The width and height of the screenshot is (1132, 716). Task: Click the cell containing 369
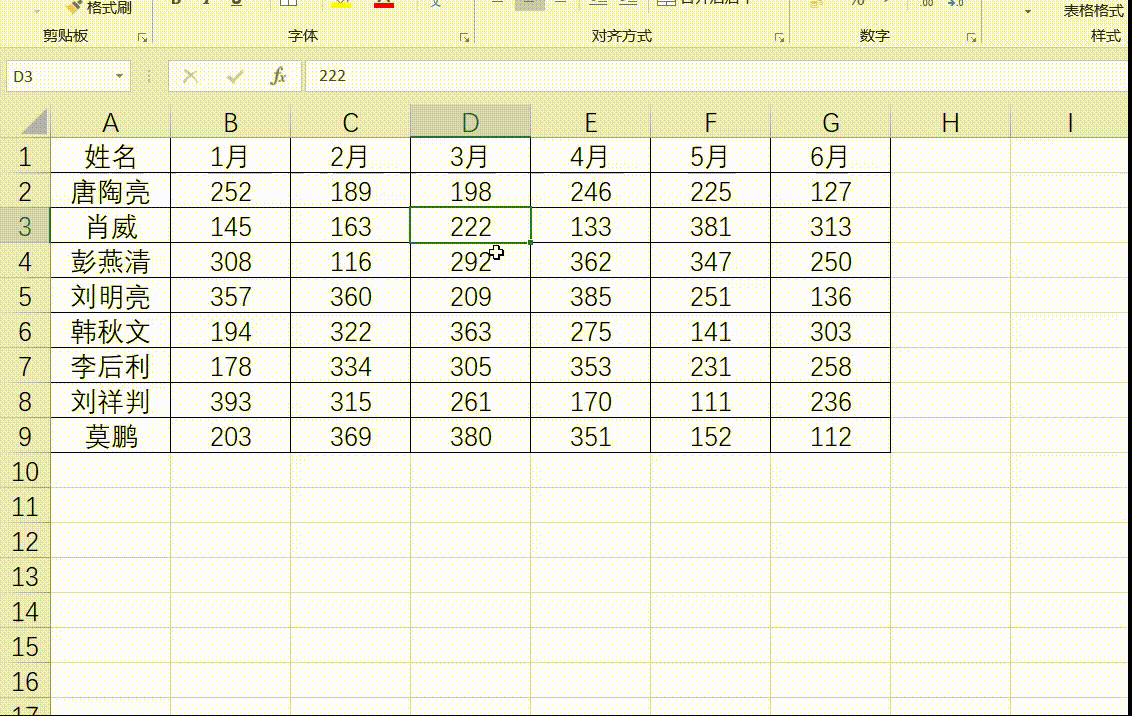[350, 436]
